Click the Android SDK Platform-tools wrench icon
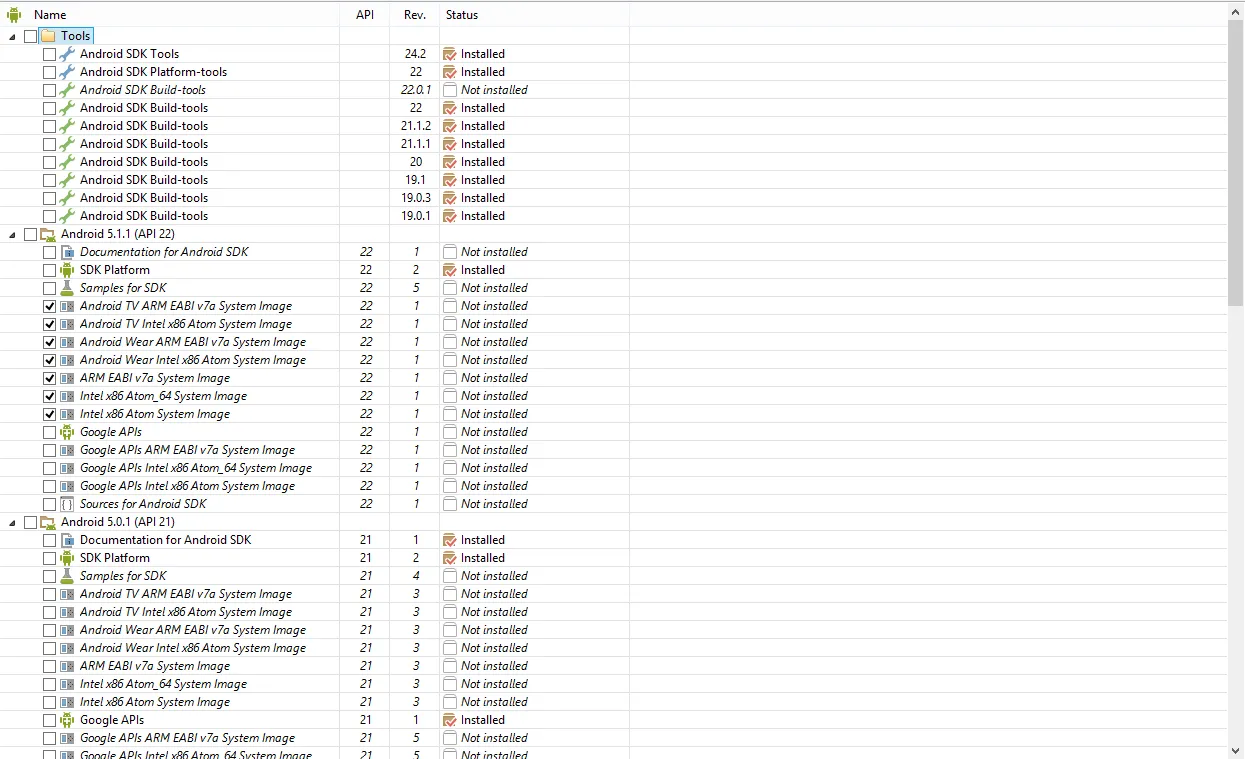Viewport: 1245px width, 759px height. pos(67,72)
